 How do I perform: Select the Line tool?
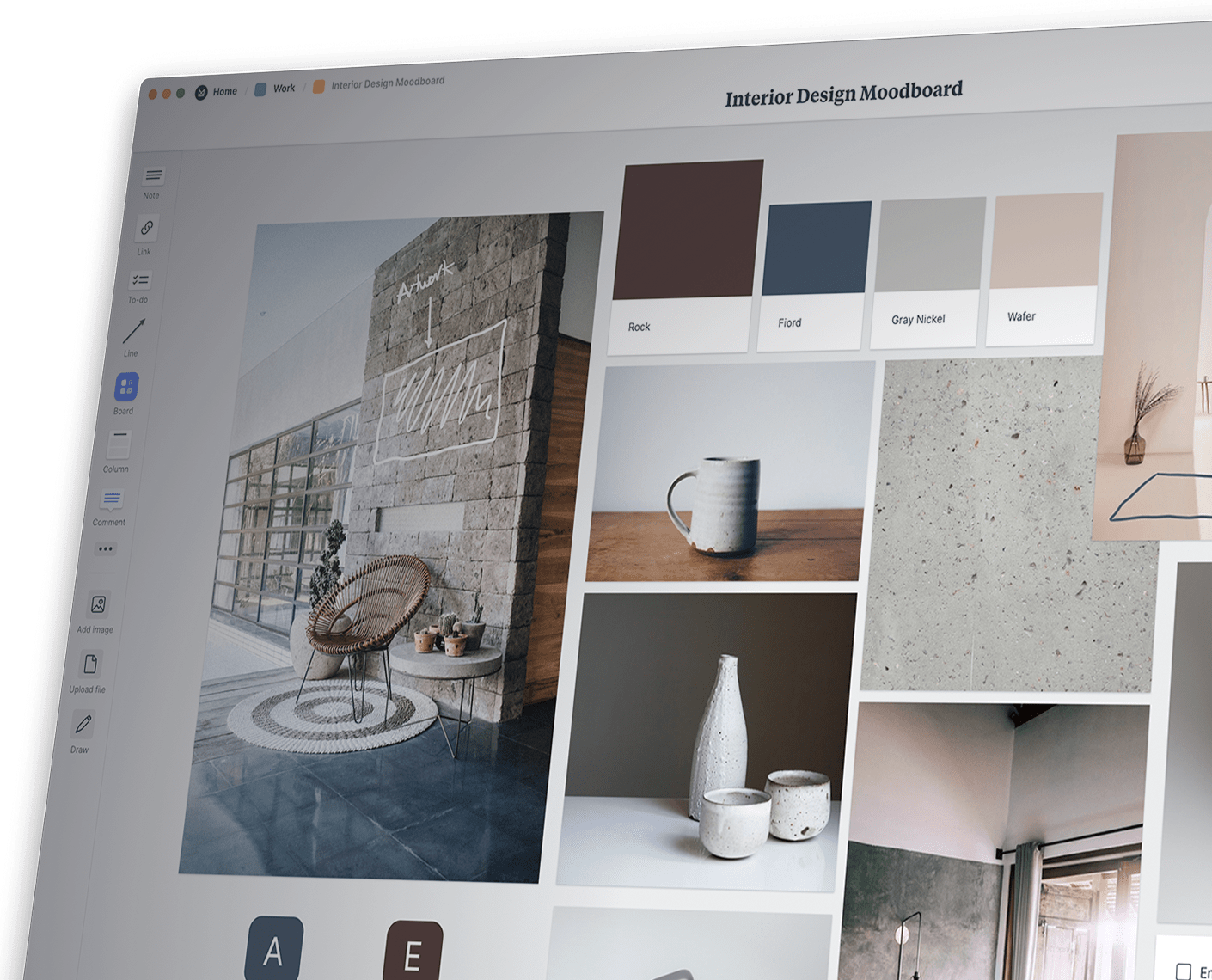(133, 329)
